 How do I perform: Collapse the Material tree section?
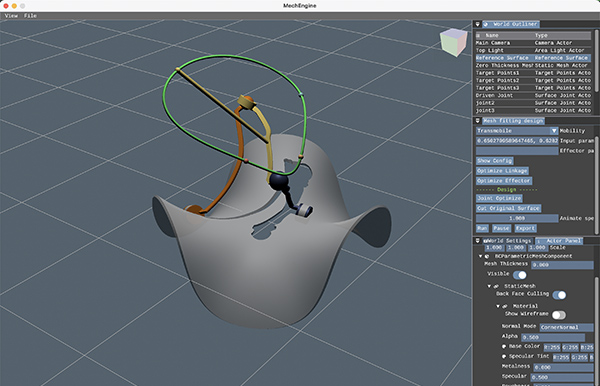pos(498,306)
